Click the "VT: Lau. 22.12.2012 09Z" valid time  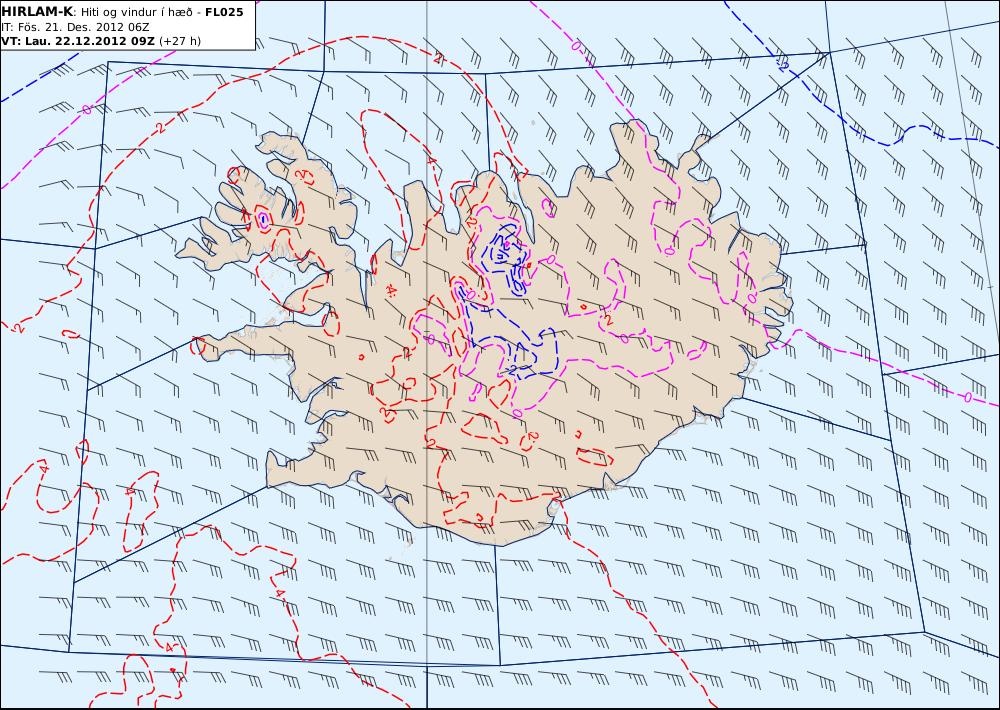coord(78,41)
